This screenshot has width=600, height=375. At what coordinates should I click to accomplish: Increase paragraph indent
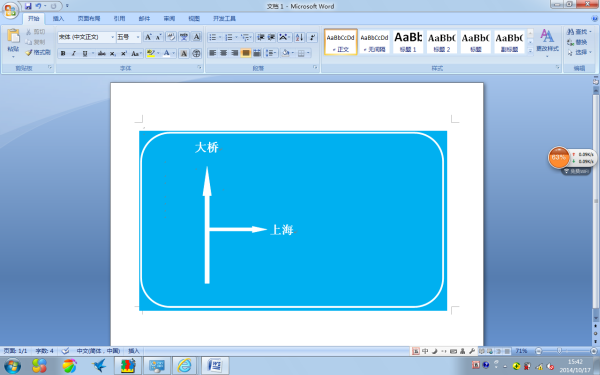[x=271, y=37]
